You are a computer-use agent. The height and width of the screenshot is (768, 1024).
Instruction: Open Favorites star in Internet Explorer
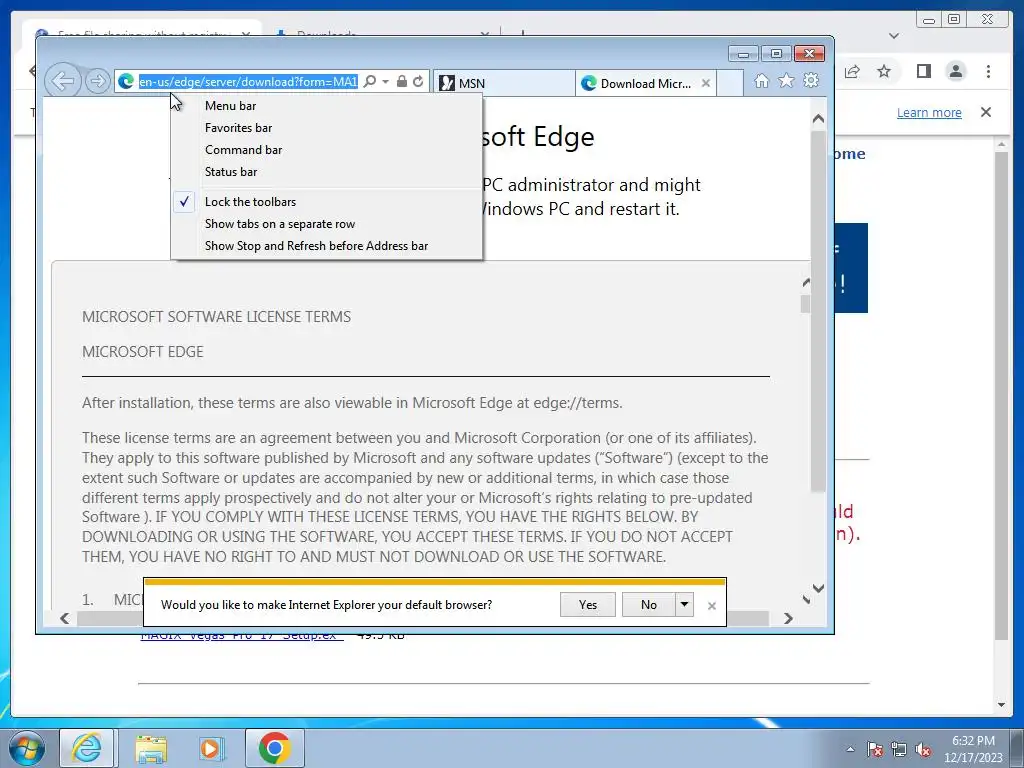click(x=786, y=81)
